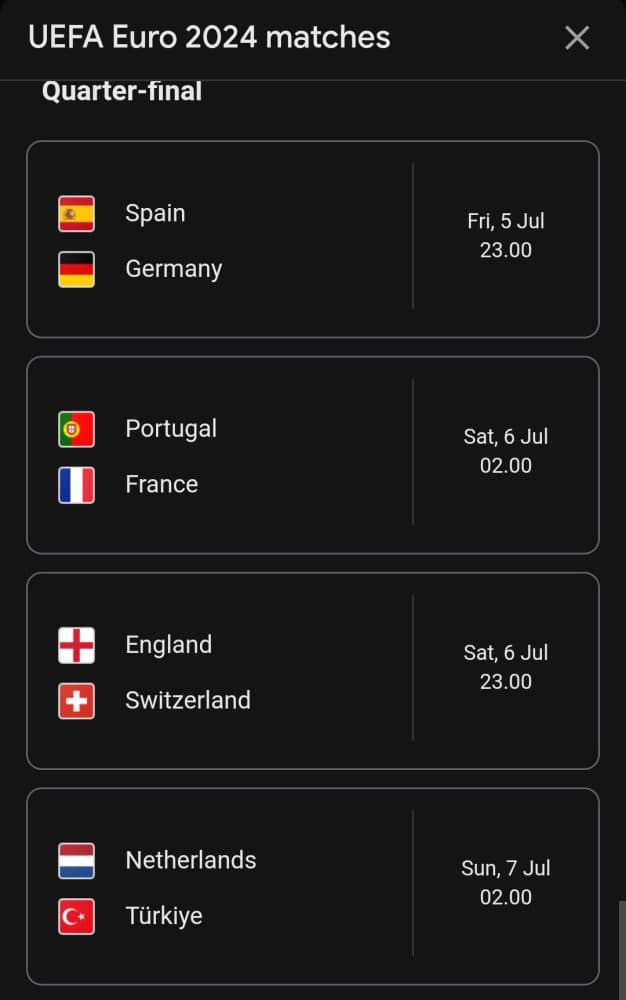
Task: Open match time Sat, 6 Jul 02.00
Action: point(506,451)
